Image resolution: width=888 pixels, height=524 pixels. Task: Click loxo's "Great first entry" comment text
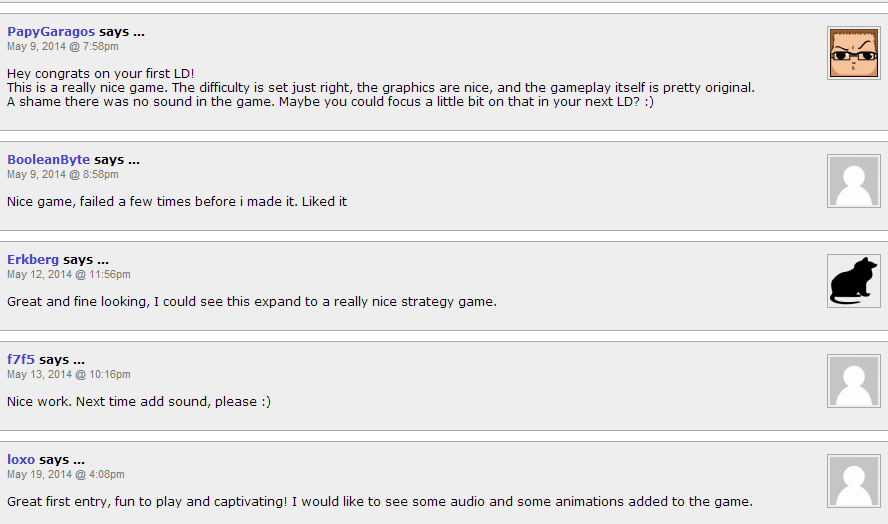379,501
